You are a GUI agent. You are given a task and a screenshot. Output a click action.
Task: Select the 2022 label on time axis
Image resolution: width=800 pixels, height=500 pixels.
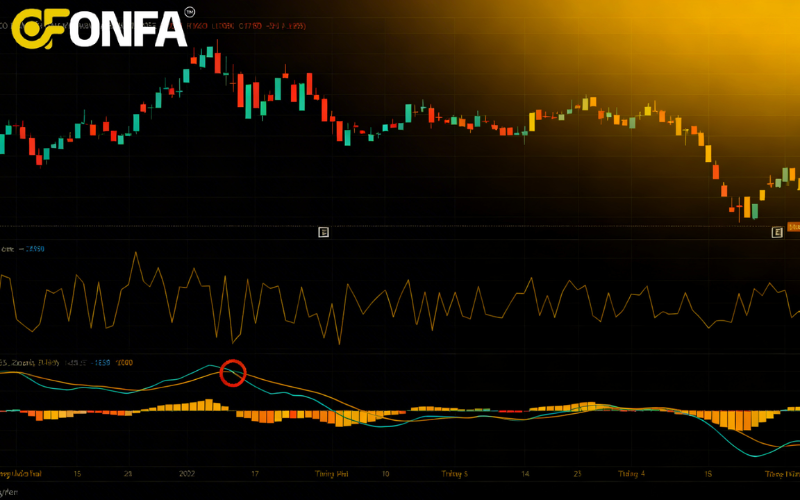(187, 473)
